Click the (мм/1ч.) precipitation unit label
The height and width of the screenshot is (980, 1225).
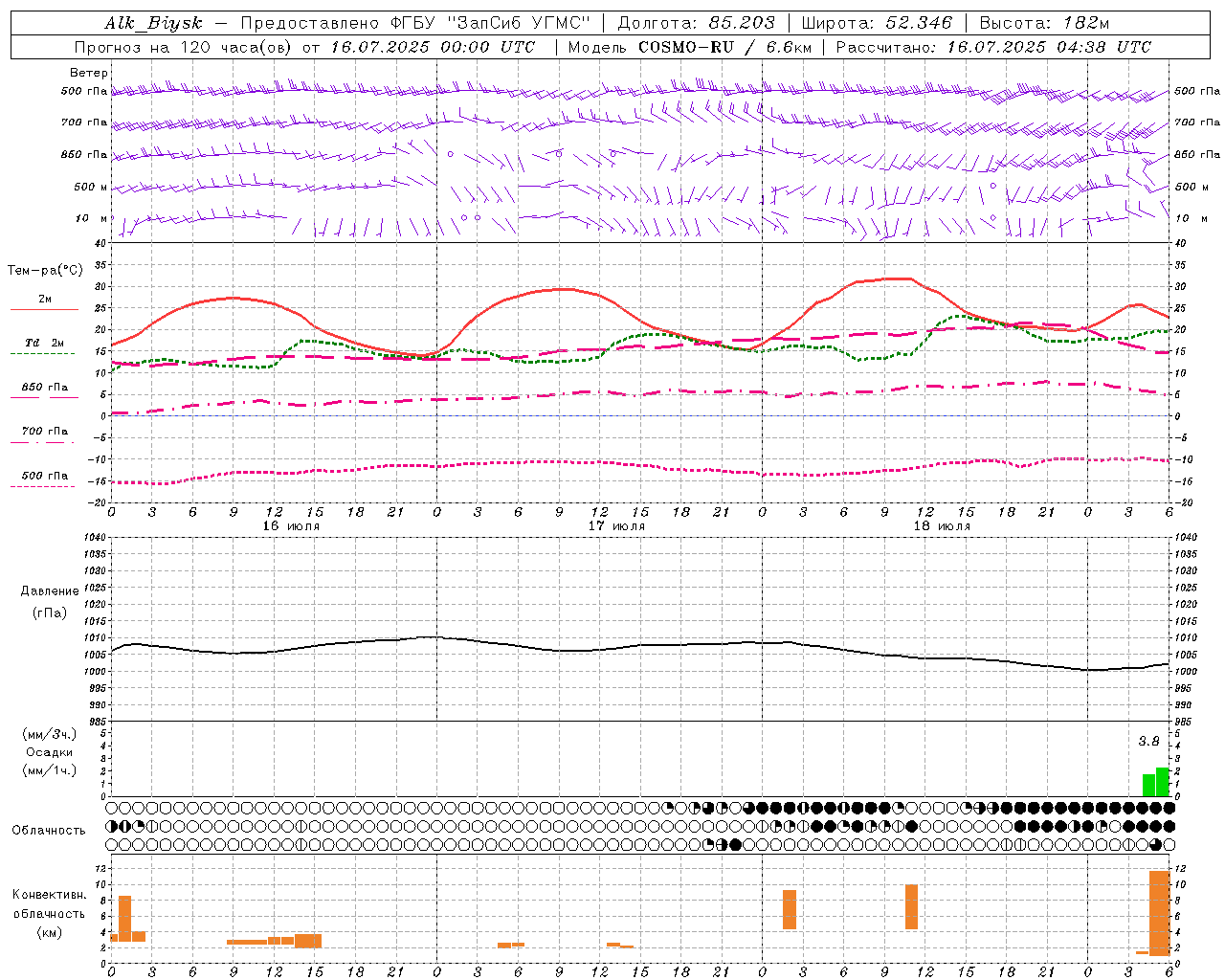coord(49,770)
